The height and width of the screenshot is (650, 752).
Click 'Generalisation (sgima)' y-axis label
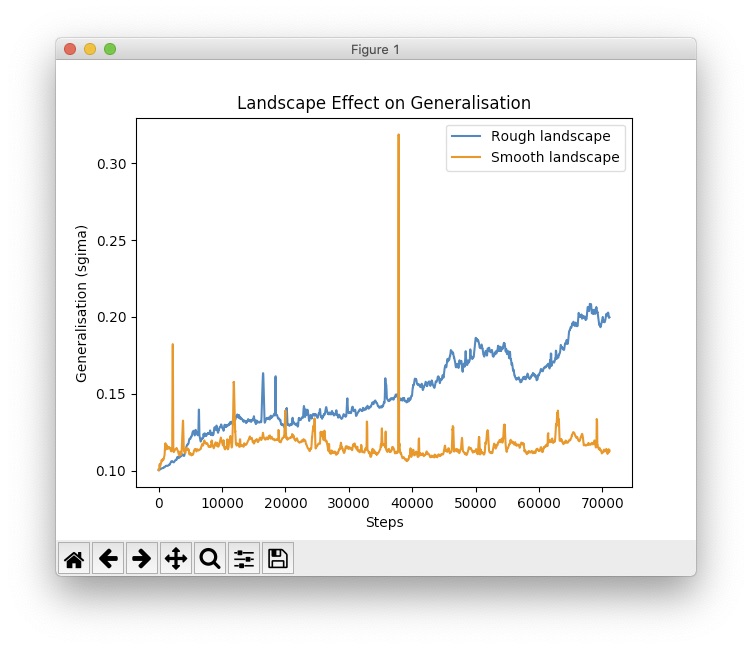[81, 304]
